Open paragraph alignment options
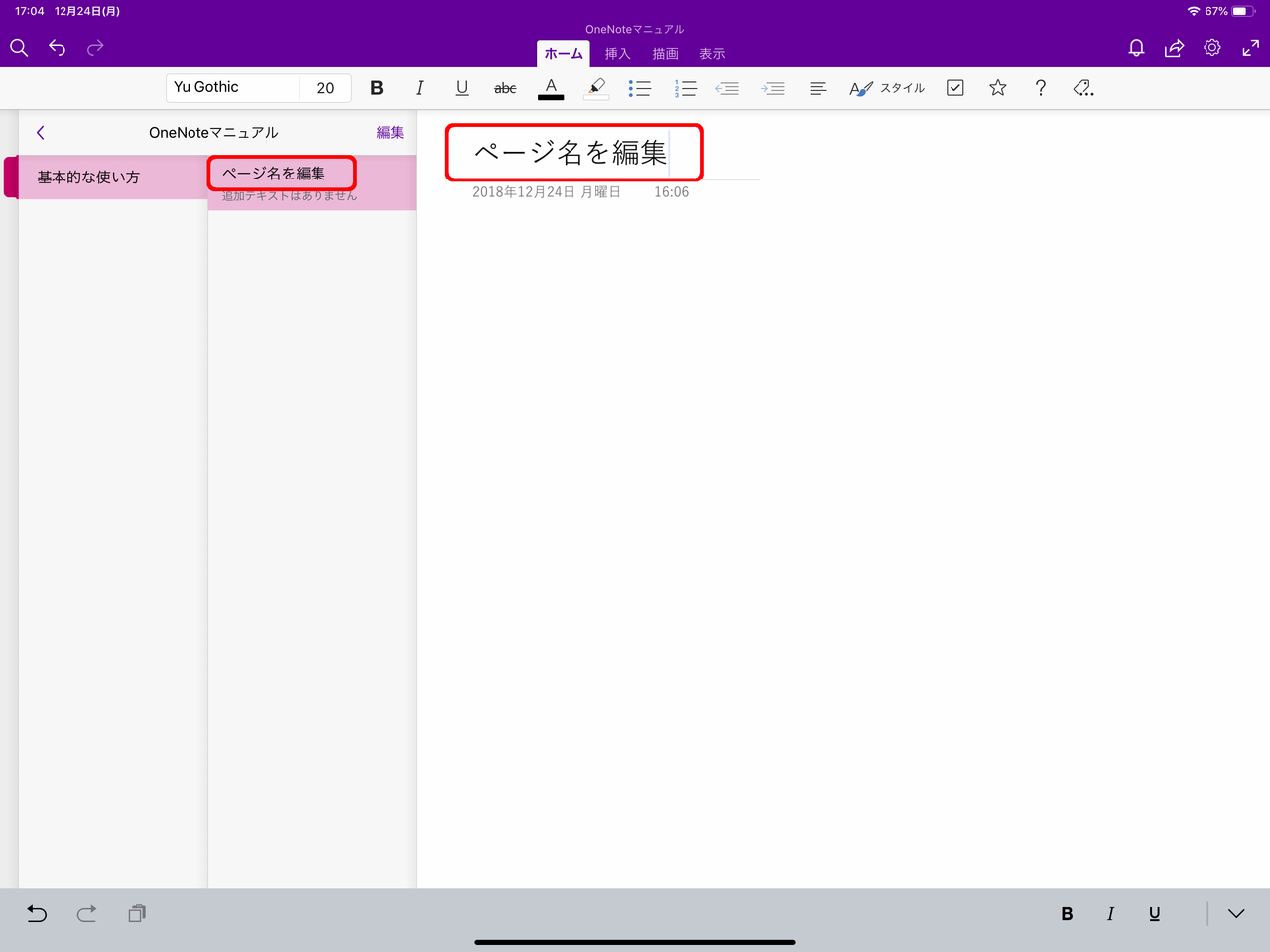Image resolution: width=1270 pixels, height=952 pixels. pyautogui.click(x=818, y=88)
